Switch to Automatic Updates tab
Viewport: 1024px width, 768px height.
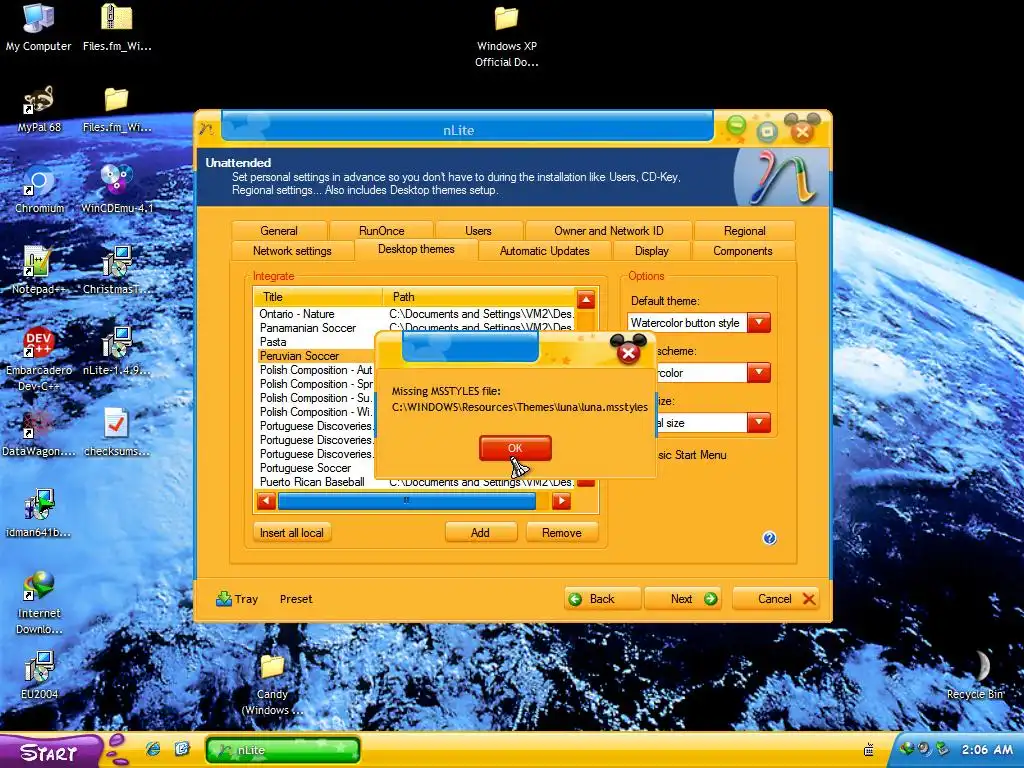(545, 251)
